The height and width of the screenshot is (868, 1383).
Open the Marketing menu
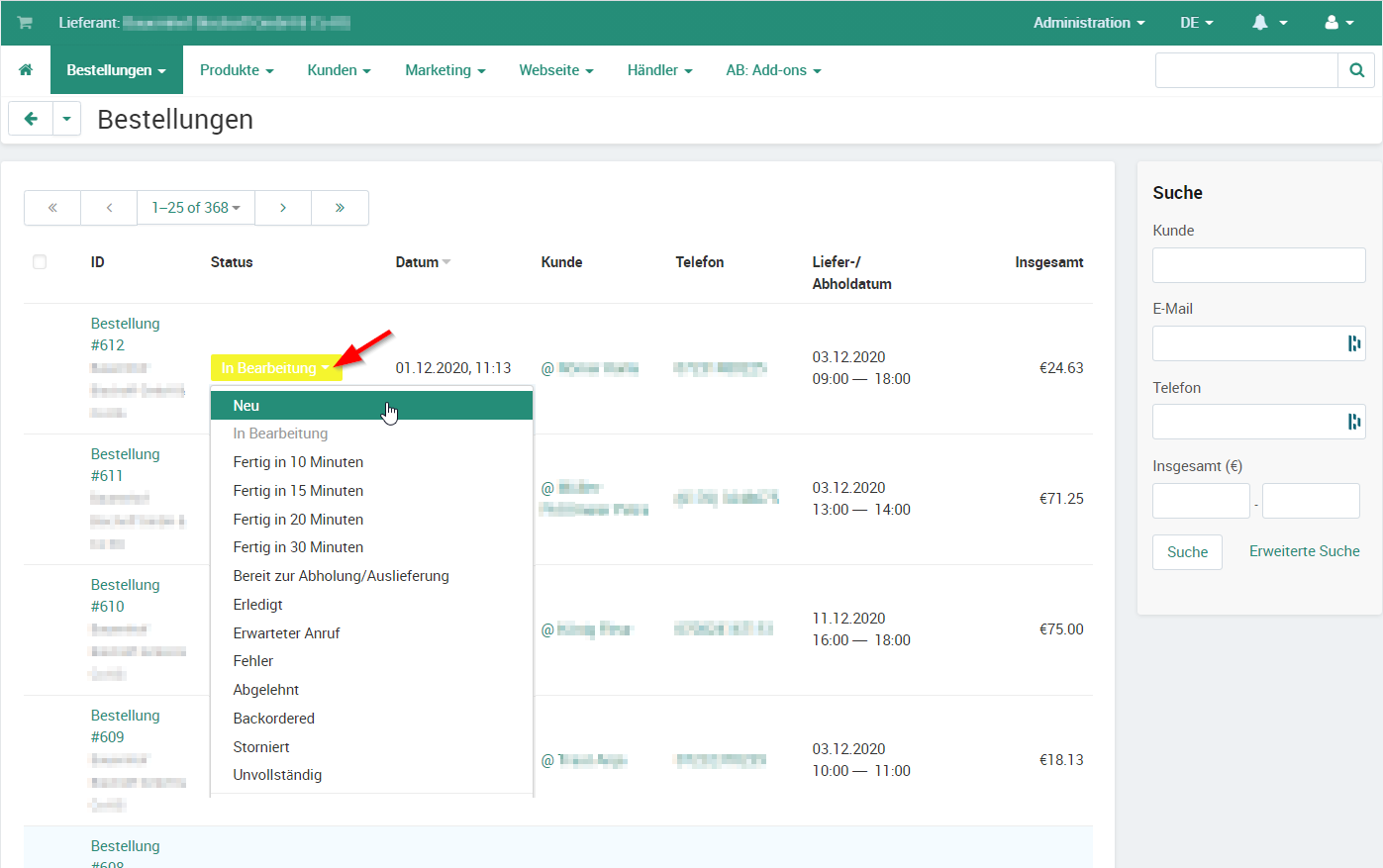pos(445,70)
